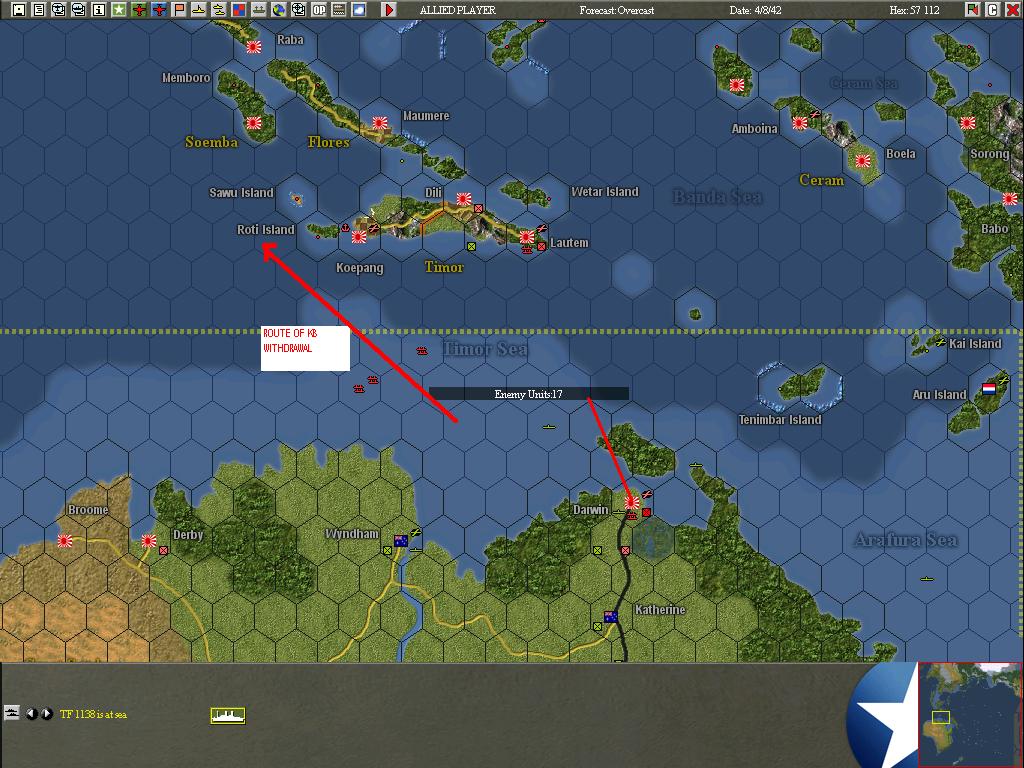Click the yellow submarine icon north of Darwin
Image resolution: width=1024 pixels, height=768 pixels.
pyautogui.click(x=549, y=427)
